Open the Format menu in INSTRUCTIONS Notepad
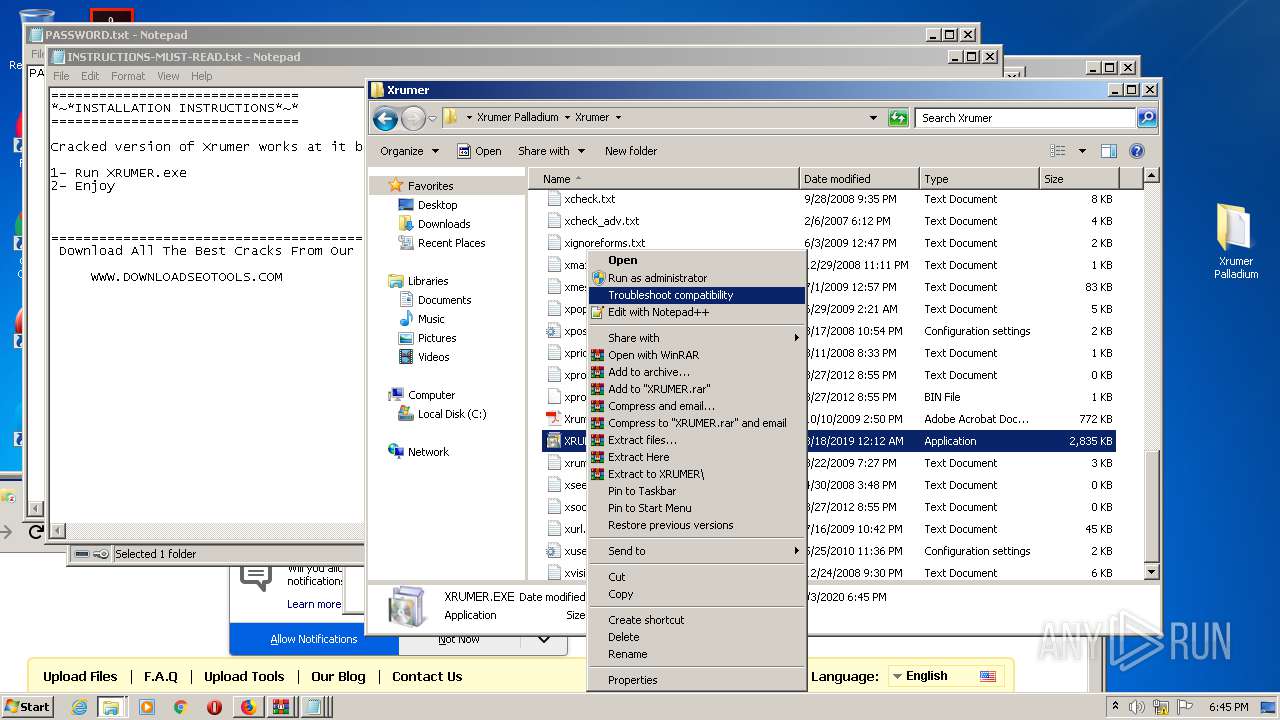 tap(128, 76)
